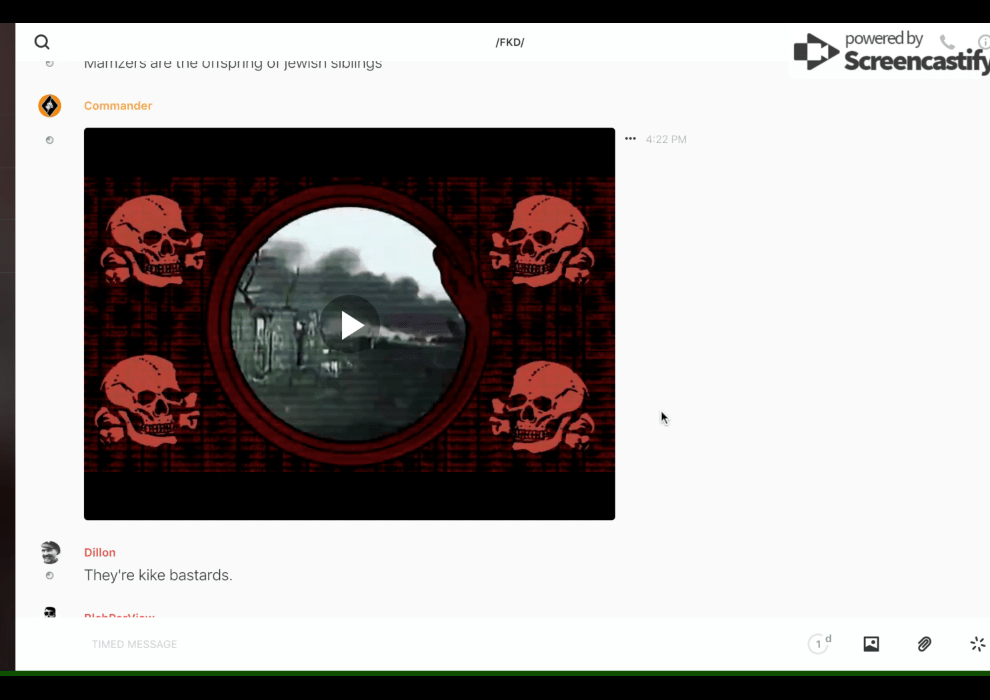This screenshot has width=990, height=700.
Task: Click Dillon's profile avatar
Action: click(x=50, y=552)
